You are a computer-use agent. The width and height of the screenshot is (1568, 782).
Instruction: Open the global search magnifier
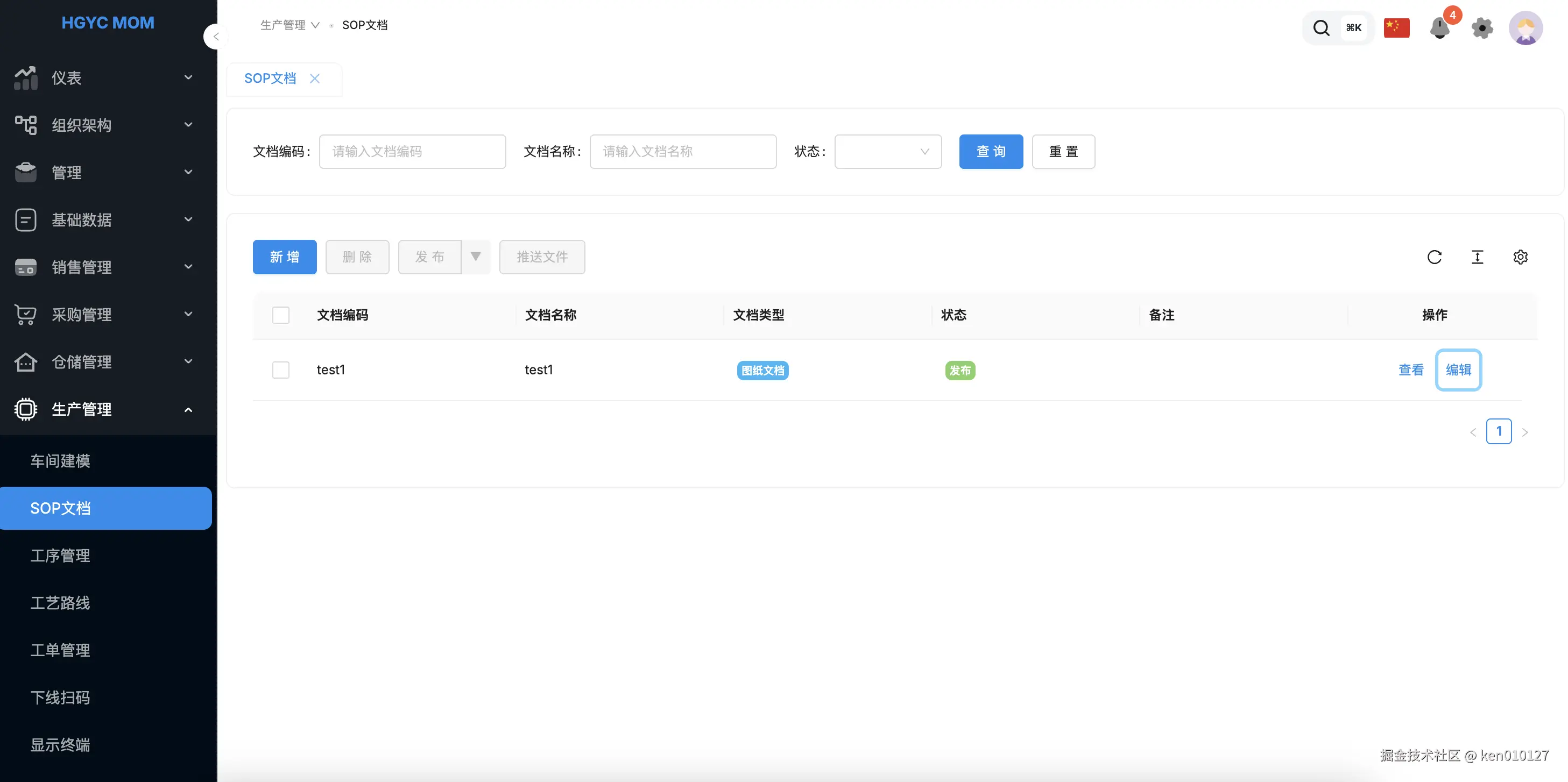pyautogui.click(x=1321, y=28)
